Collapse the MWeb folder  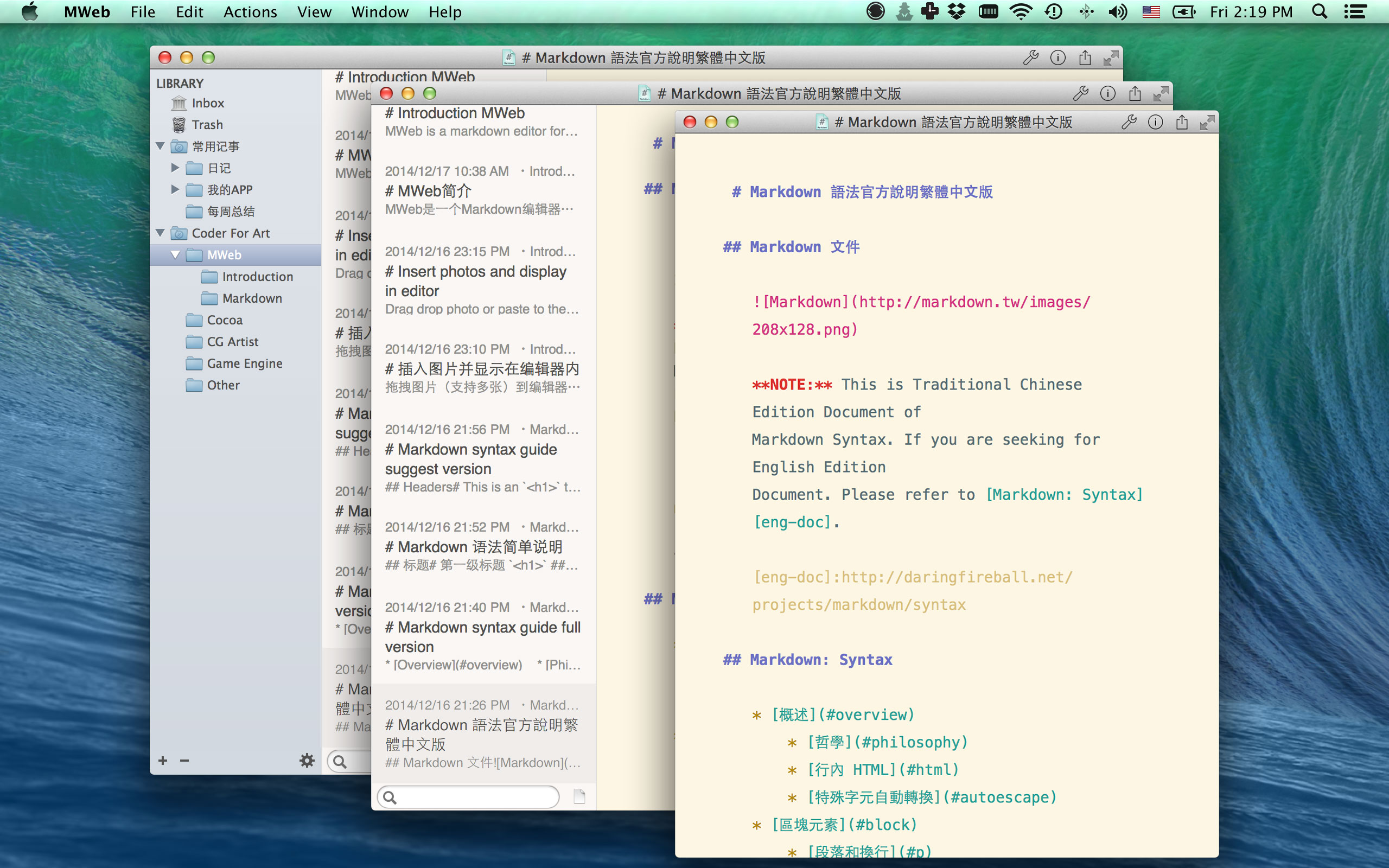pyautogui.click(x=176, y=254)
